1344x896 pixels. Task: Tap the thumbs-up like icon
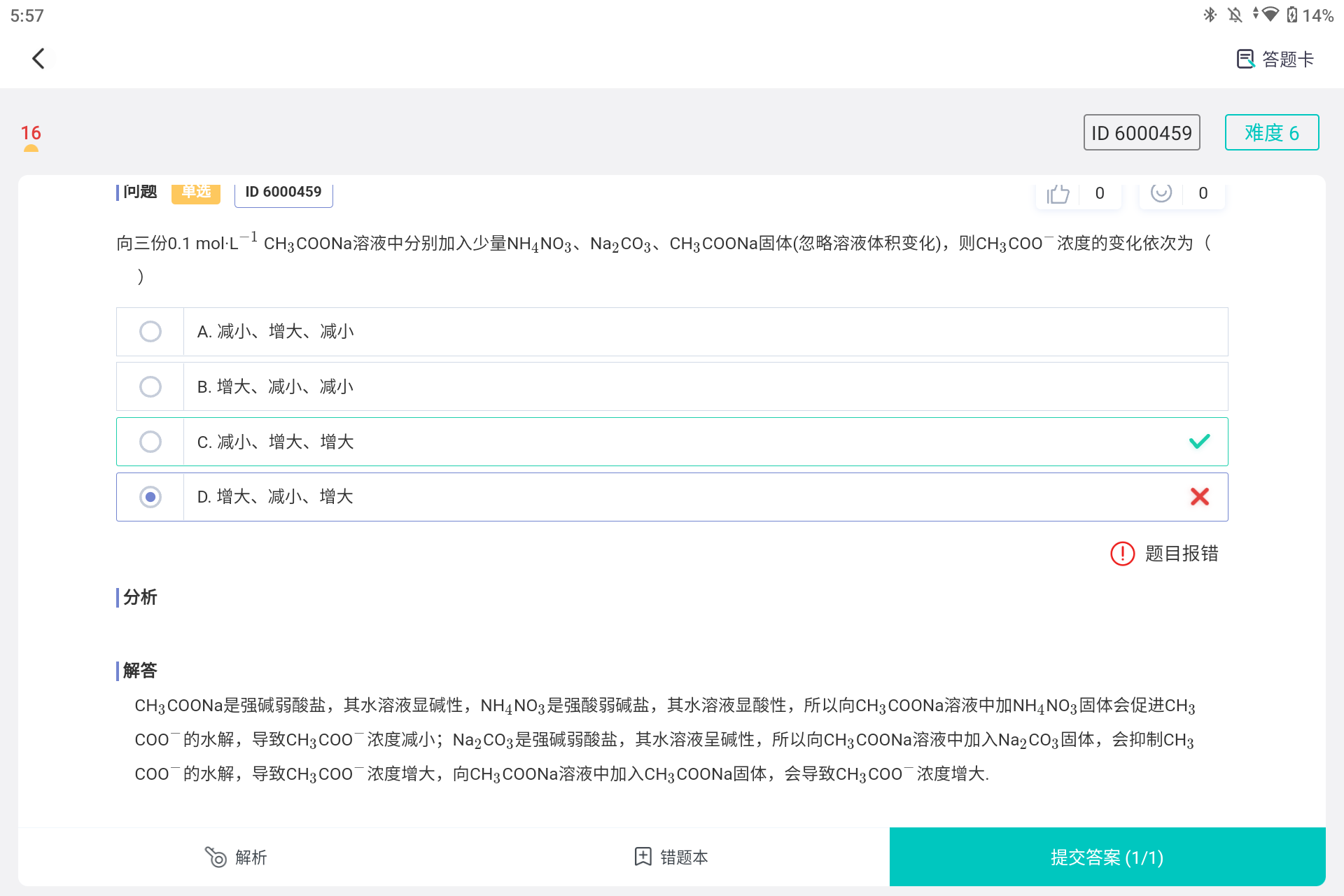pos(1058,193)
